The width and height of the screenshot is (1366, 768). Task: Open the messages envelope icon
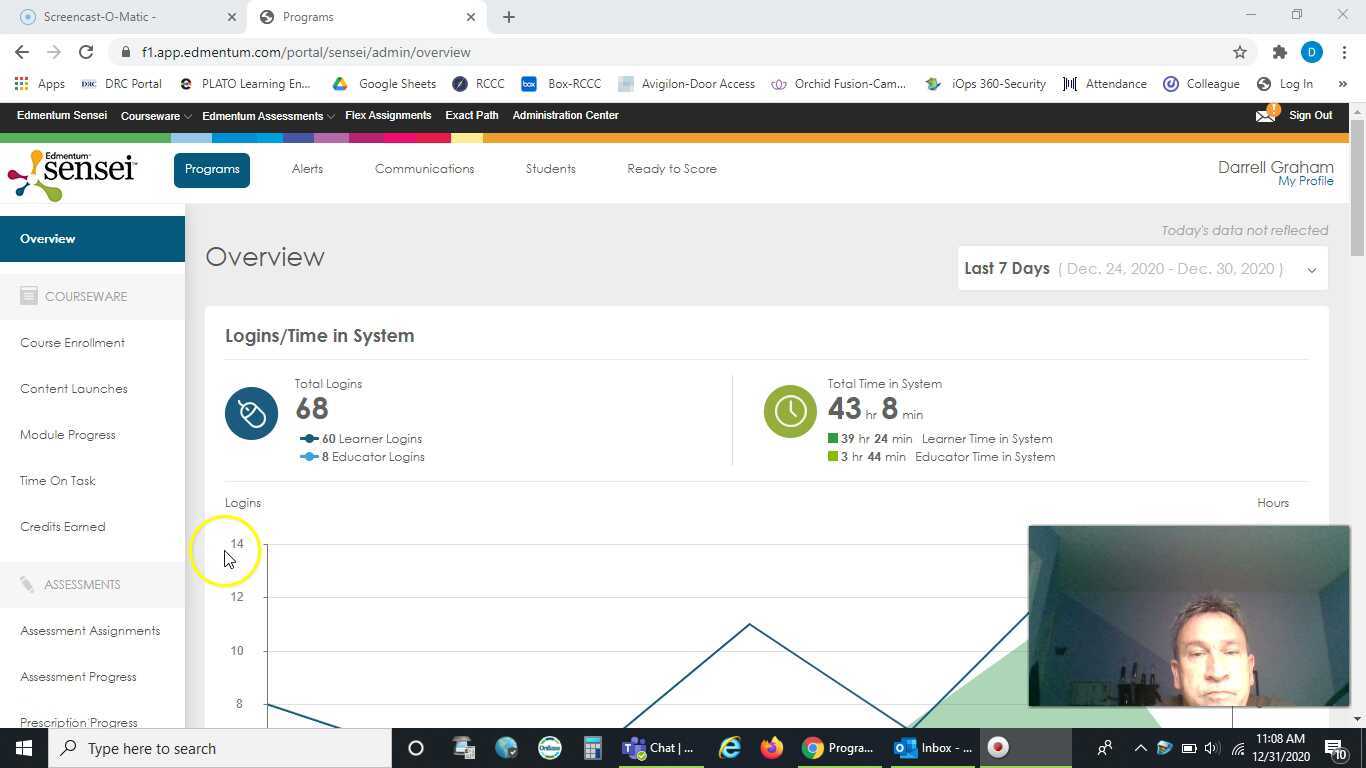tap(1265, 116)
